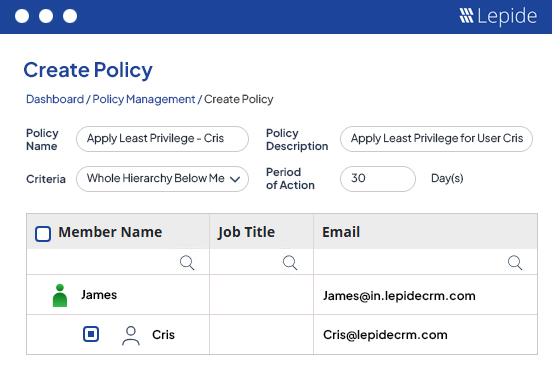Select the Cris member name cell
This screenshot has height=380, width=552.
(118, 335)
